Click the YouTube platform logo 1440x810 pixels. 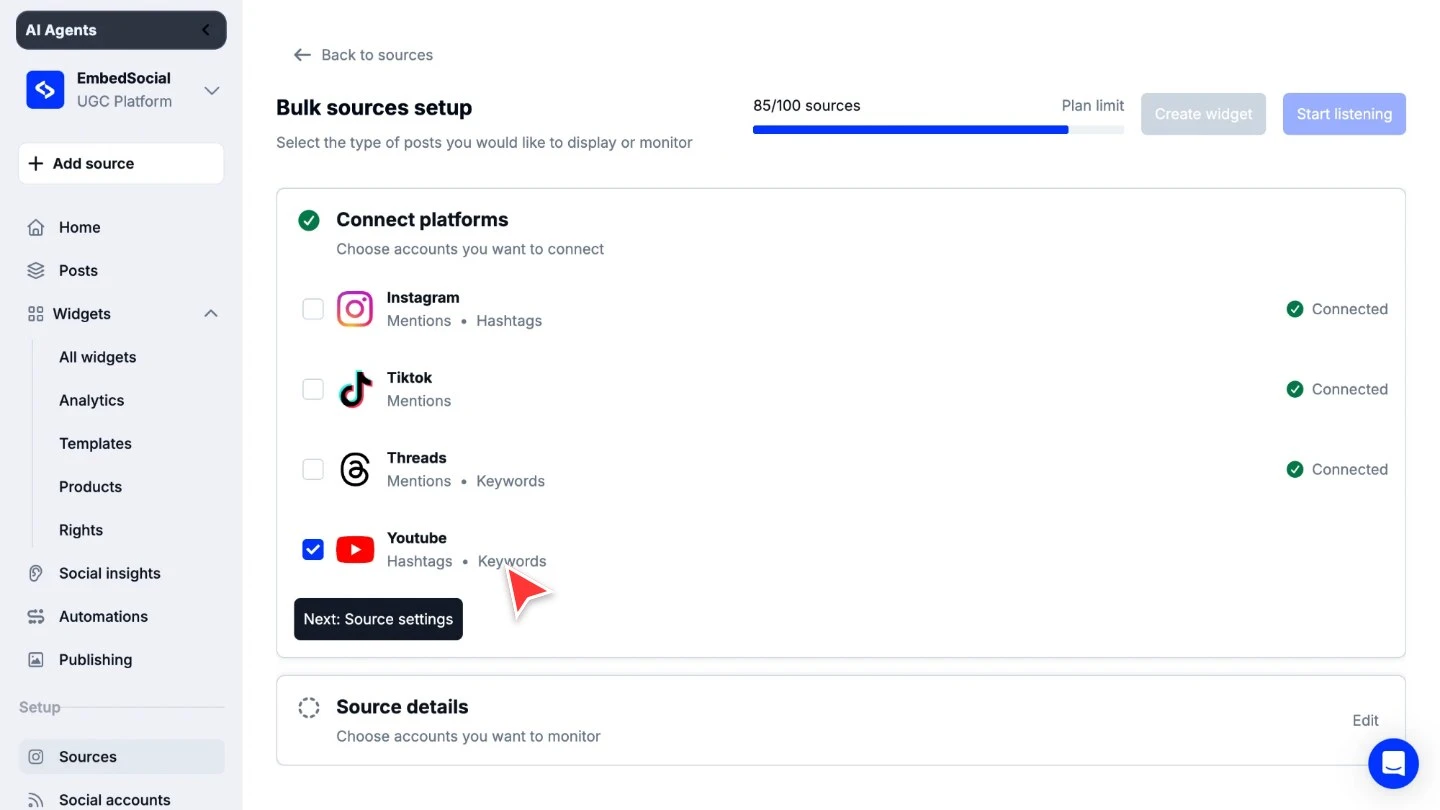[x=355, y=549]
